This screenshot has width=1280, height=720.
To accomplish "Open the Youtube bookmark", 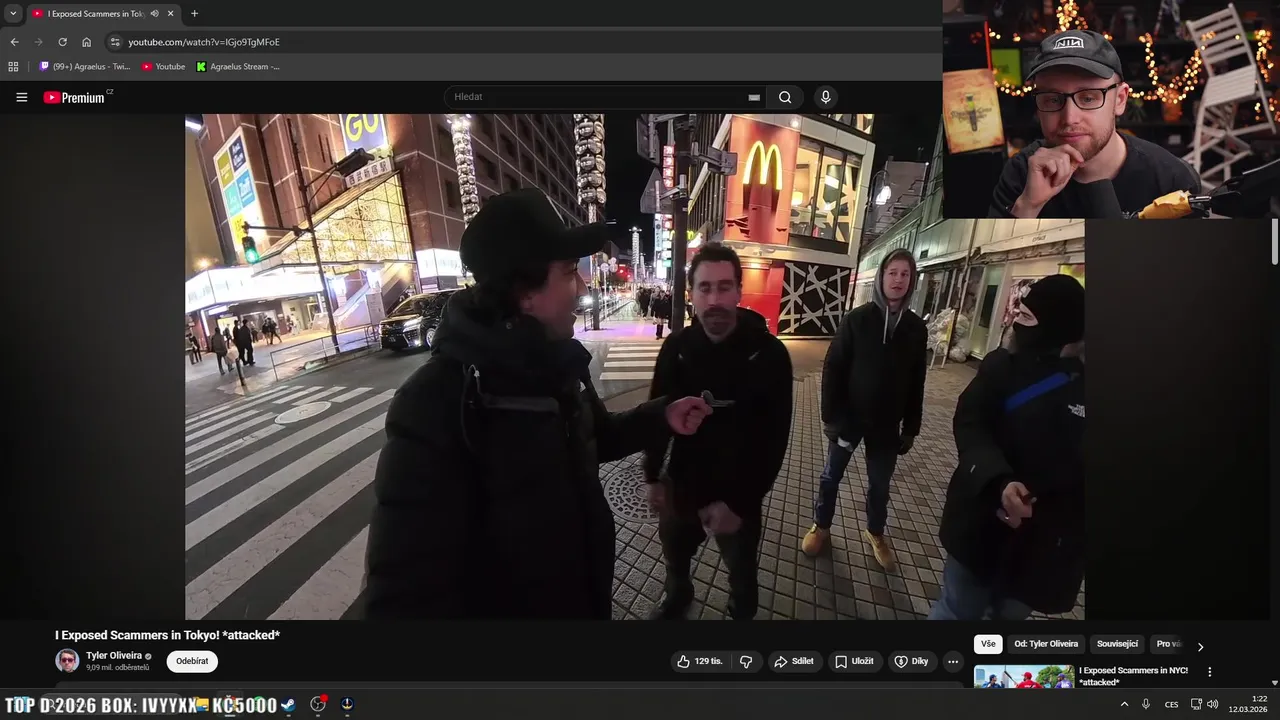I will (163, 67).
